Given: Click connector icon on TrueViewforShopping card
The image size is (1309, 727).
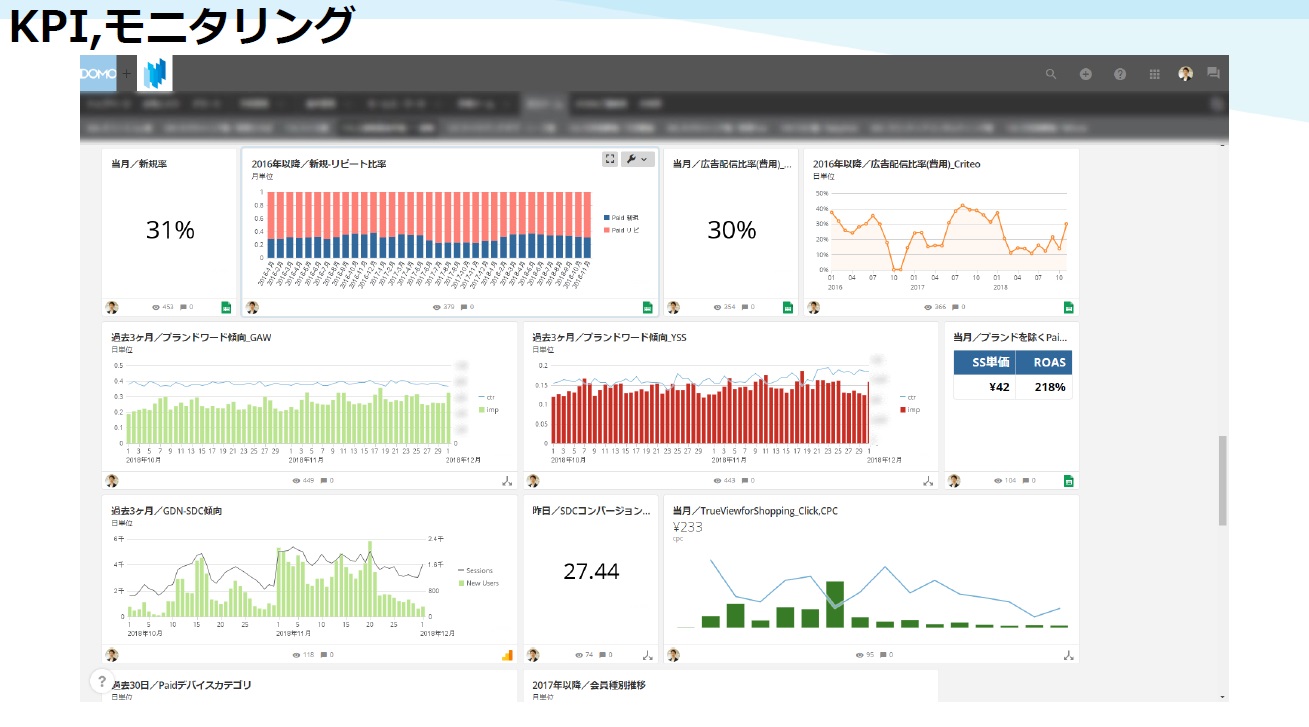Looking at the screenshot, I should click(x=1068, y=655).
